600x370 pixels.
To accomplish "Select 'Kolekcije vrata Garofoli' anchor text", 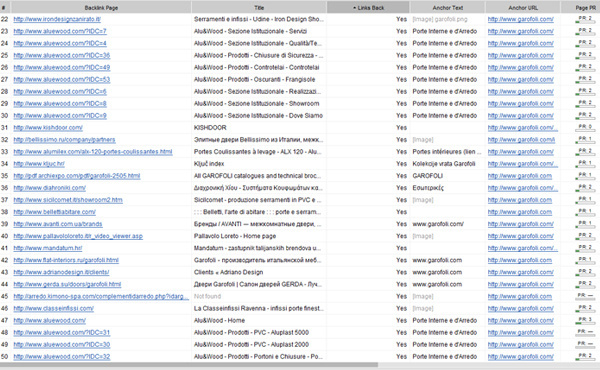I will click(x=444, y=164).
